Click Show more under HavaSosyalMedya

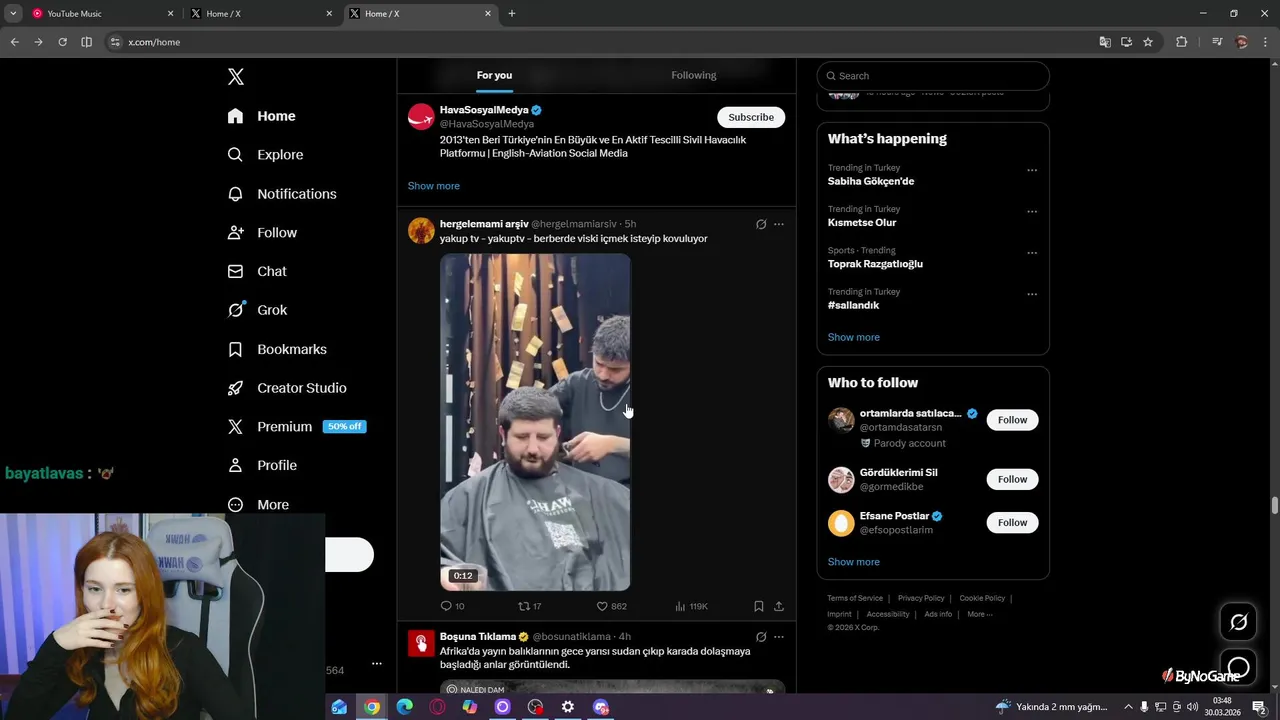(434, 186)
